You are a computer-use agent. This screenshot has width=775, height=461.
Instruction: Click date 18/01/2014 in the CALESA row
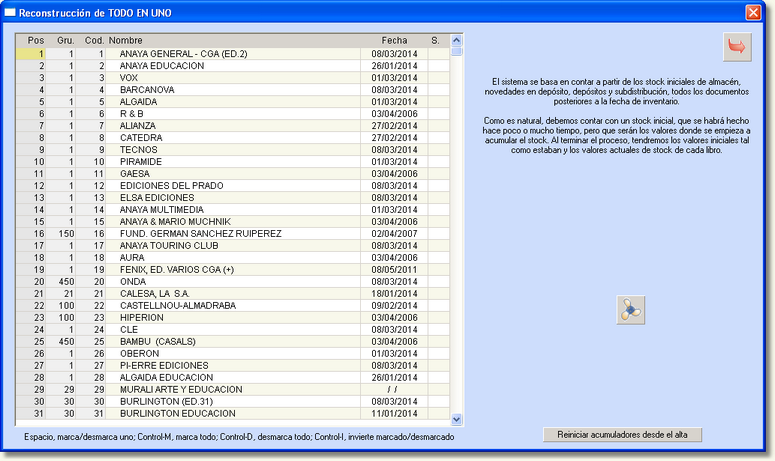394,293
